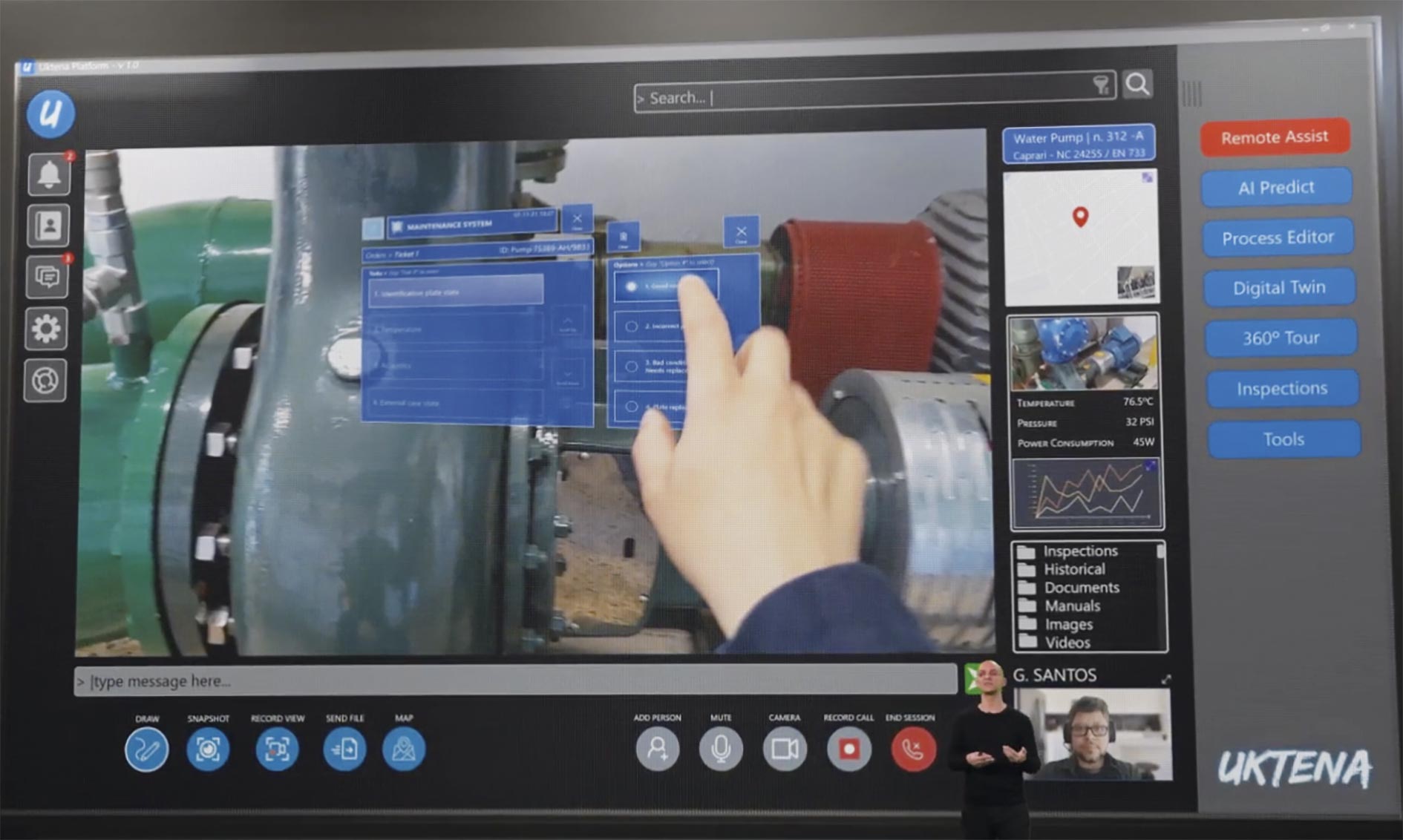Close the options overlay panel
Viewport: 1403px width, 840px height.
coord(741,232)
